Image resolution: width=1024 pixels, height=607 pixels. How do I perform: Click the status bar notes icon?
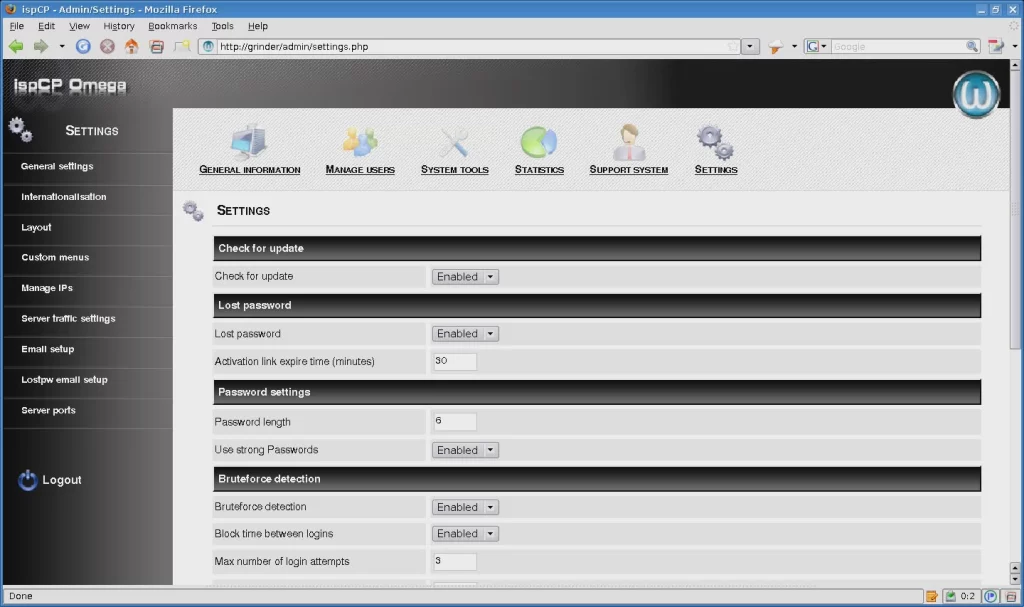click(x=932, y=596)
